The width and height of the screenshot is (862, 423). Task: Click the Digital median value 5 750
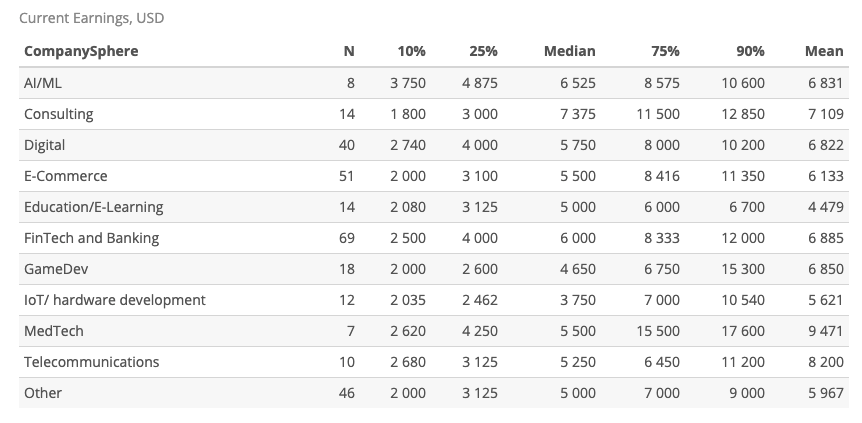pos(578,145)
